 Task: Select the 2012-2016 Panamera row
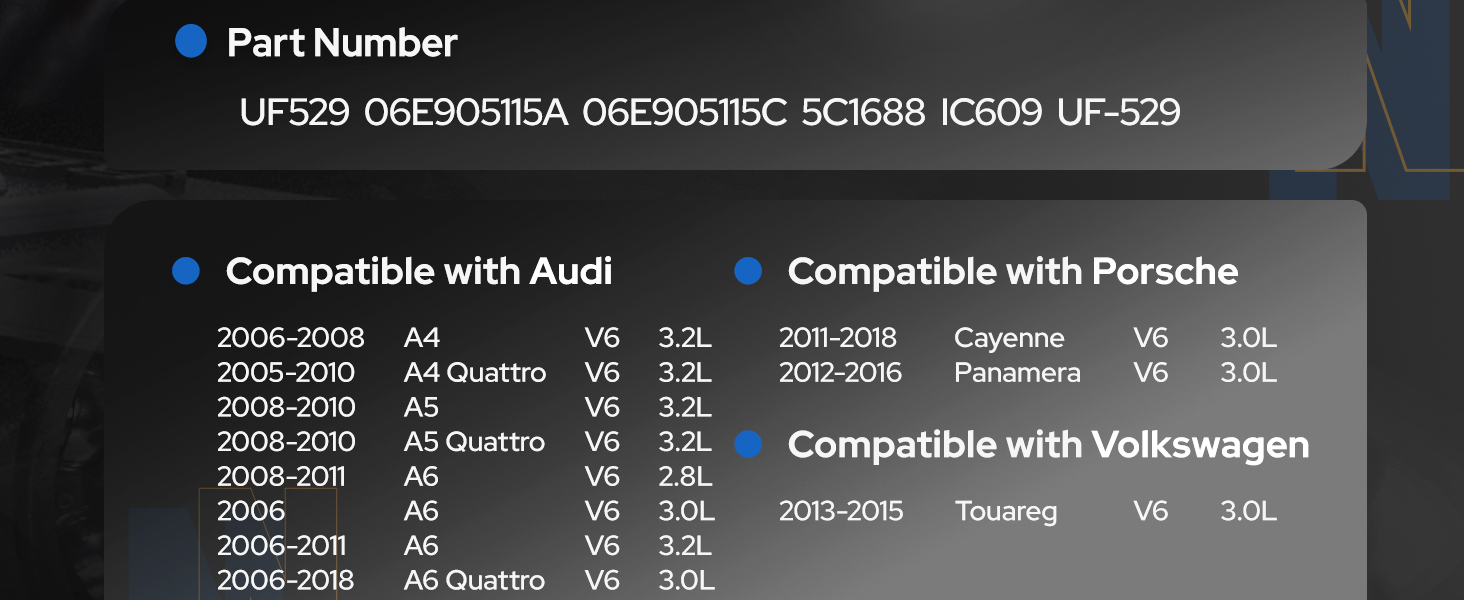click(1028, 373)
